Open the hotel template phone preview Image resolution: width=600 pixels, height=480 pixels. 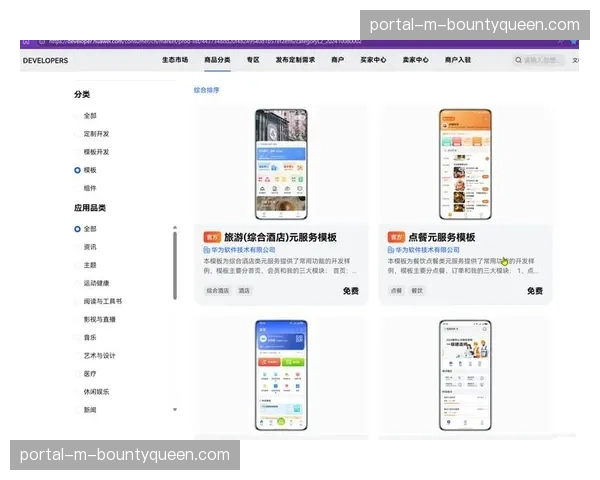(x=281, y=164)
